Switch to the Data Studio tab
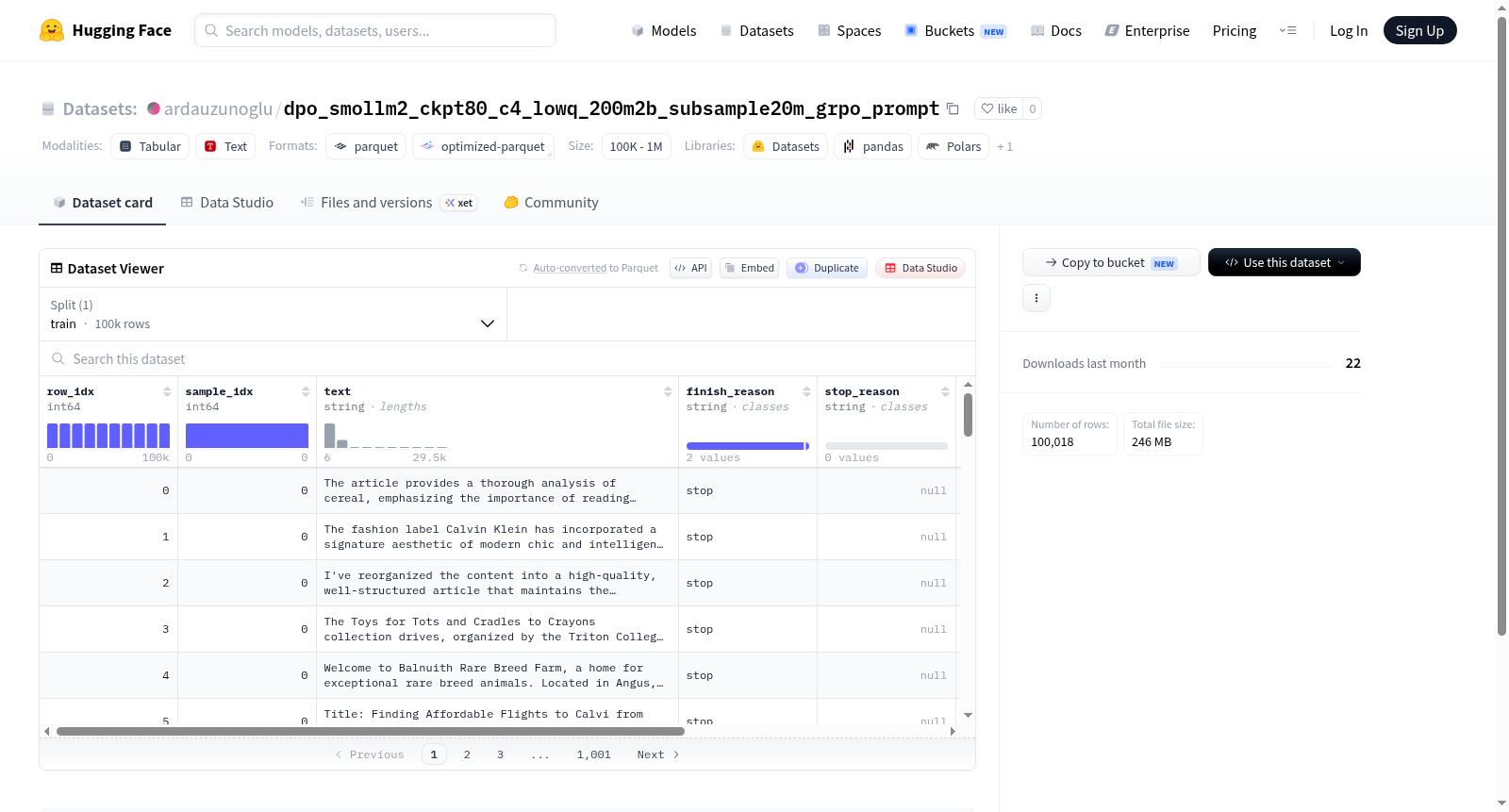The width and height of the screenshot is (1509, 812). [x=227, y=203]
